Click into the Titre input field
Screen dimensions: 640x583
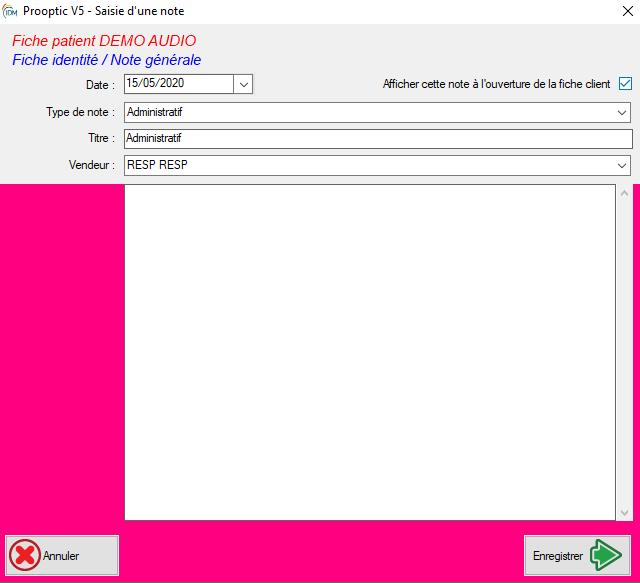click(378, 139)
